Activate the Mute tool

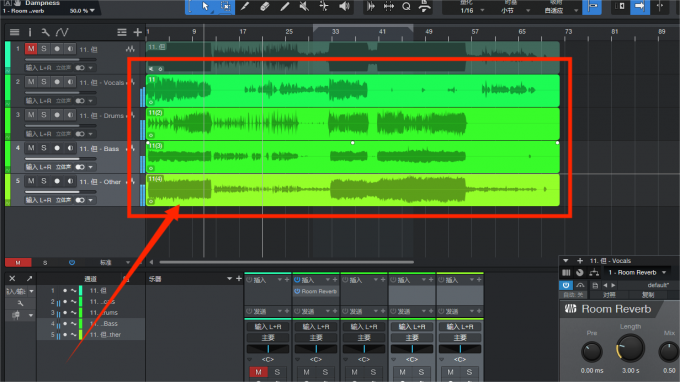tap(304, 7)
